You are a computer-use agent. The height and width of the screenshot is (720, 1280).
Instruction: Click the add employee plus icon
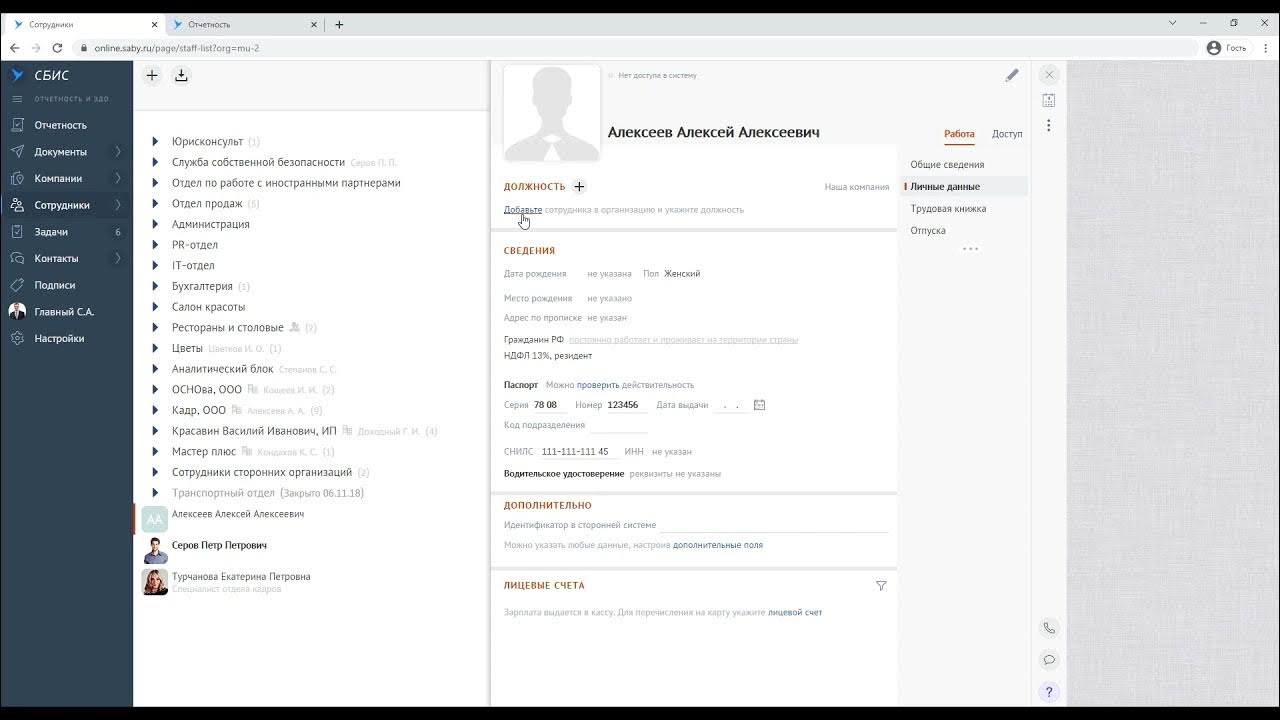[x=151, y=75]
